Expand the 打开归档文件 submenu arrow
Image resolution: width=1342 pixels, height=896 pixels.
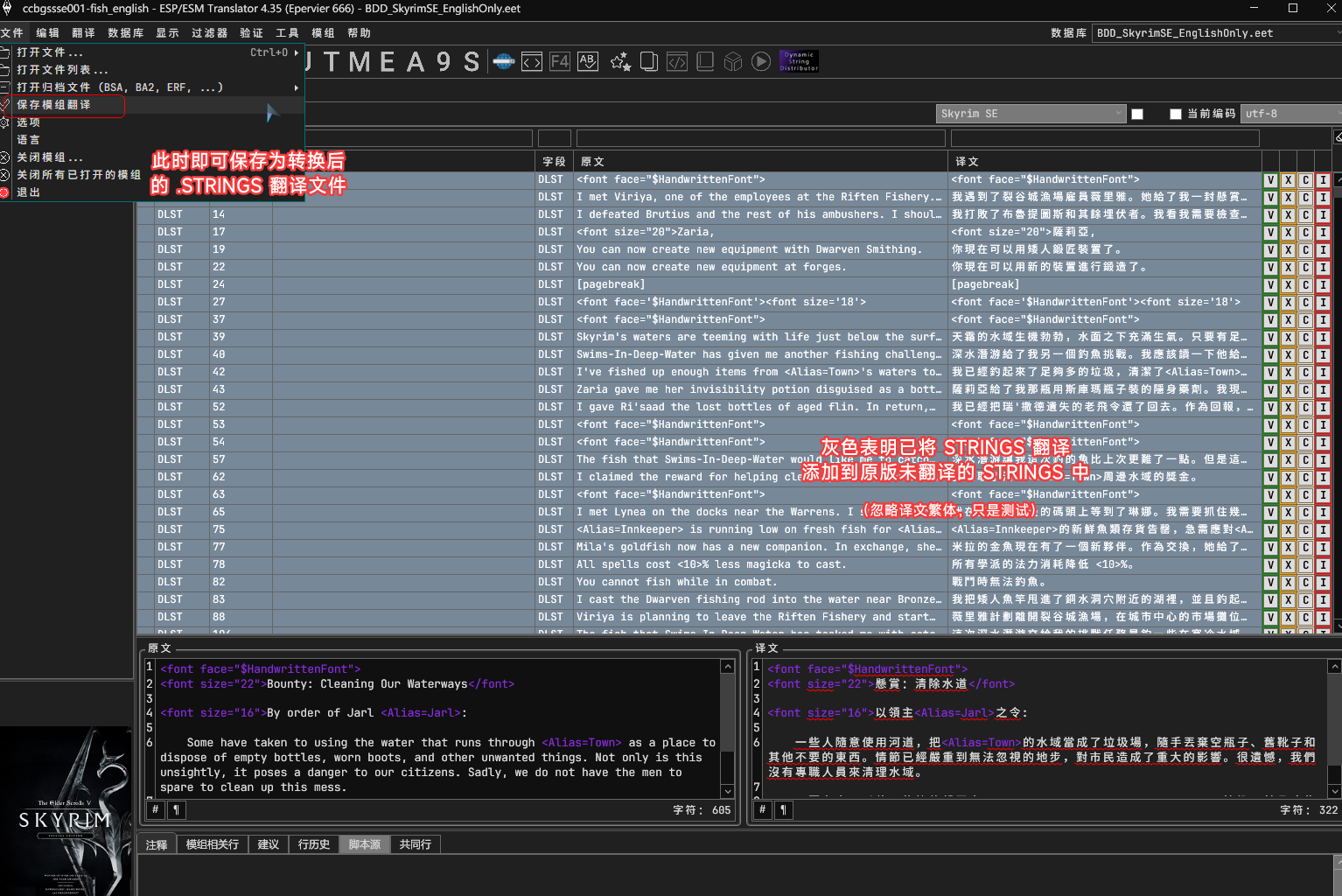click(x=297, y=87)
